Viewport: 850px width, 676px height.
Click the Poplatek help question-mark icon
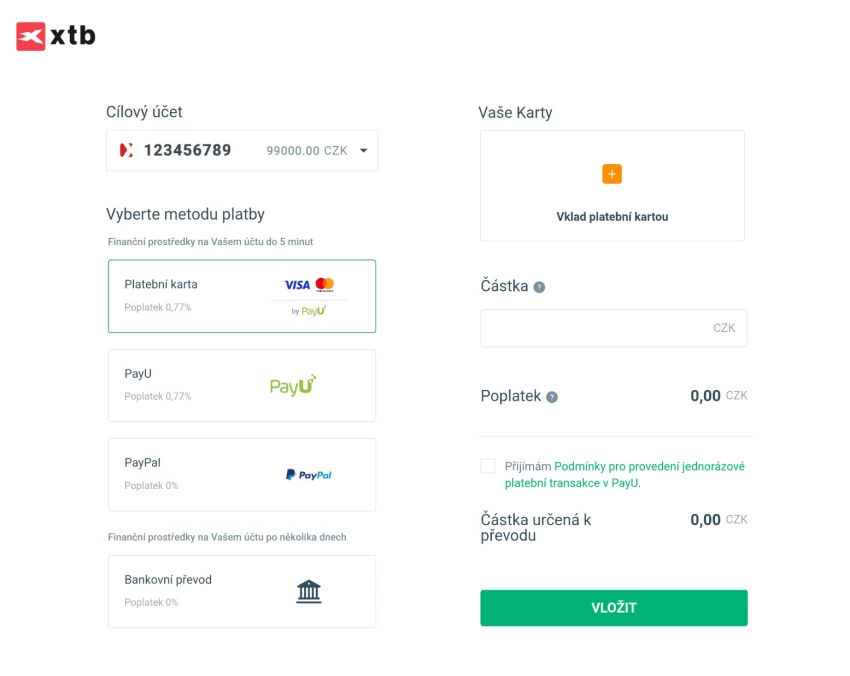(552, 397)
